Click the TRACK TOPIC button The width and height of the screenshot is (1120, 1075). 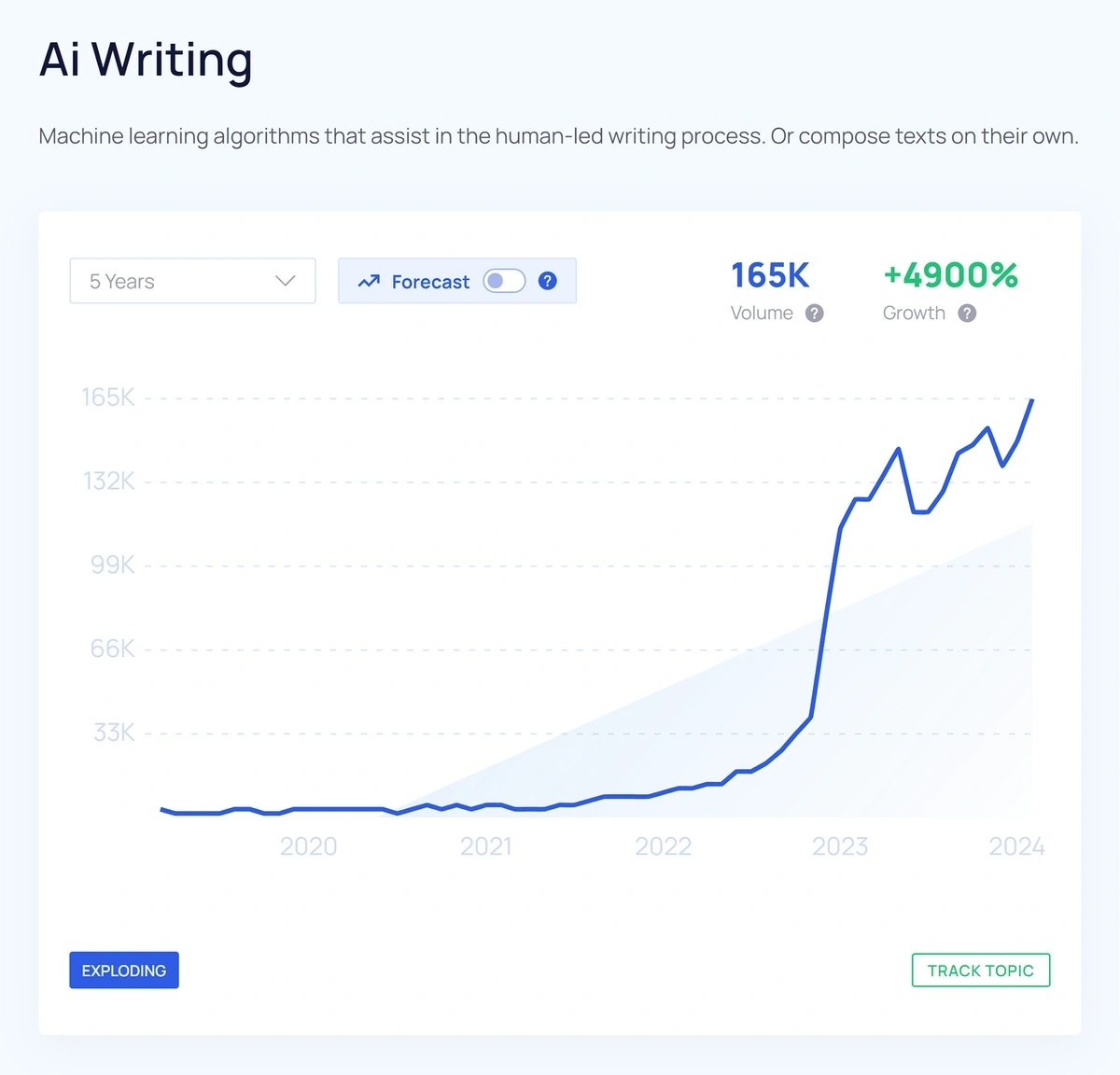click(x=980, y=970)
